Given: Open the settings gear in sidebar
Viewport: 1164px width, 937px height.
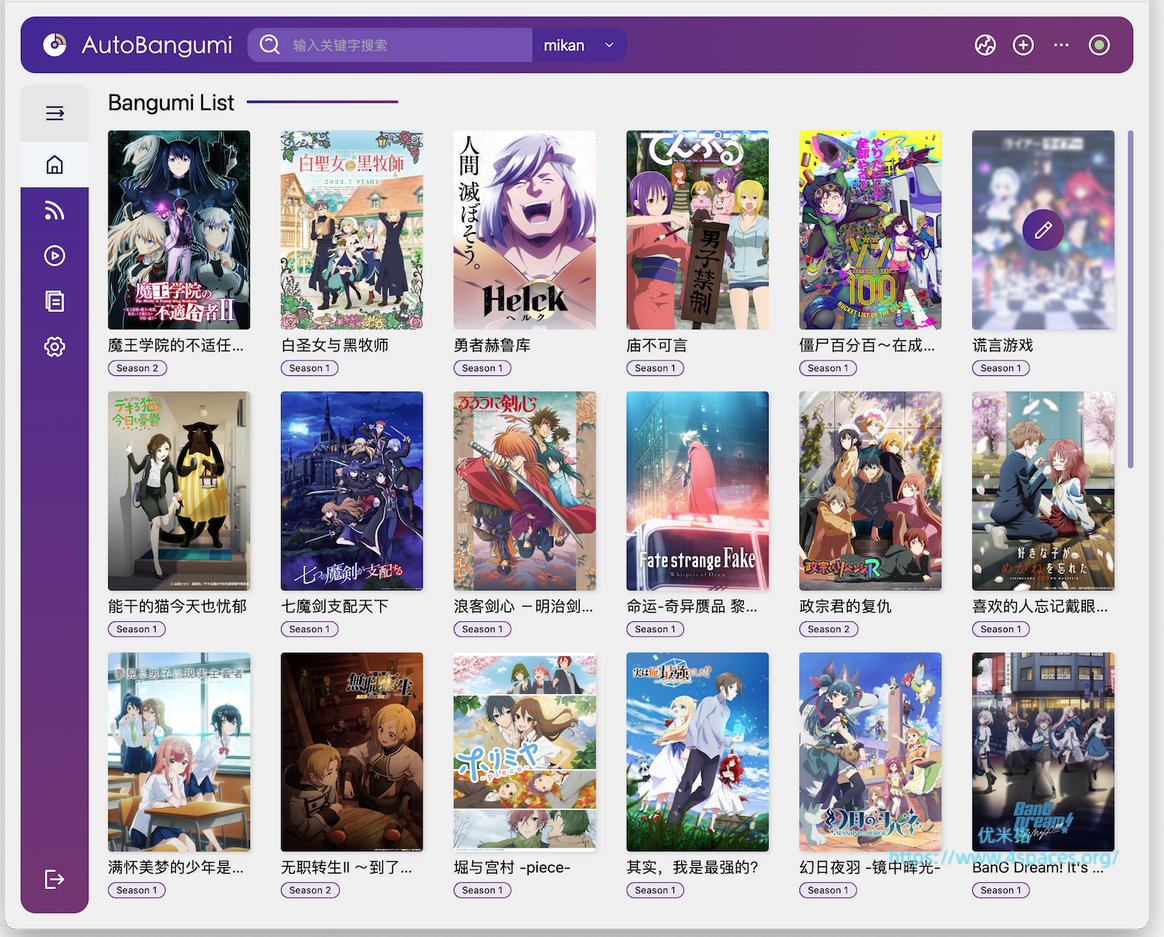Looking at the screenshot, I should pyautogui.click(x=55, y=347).
